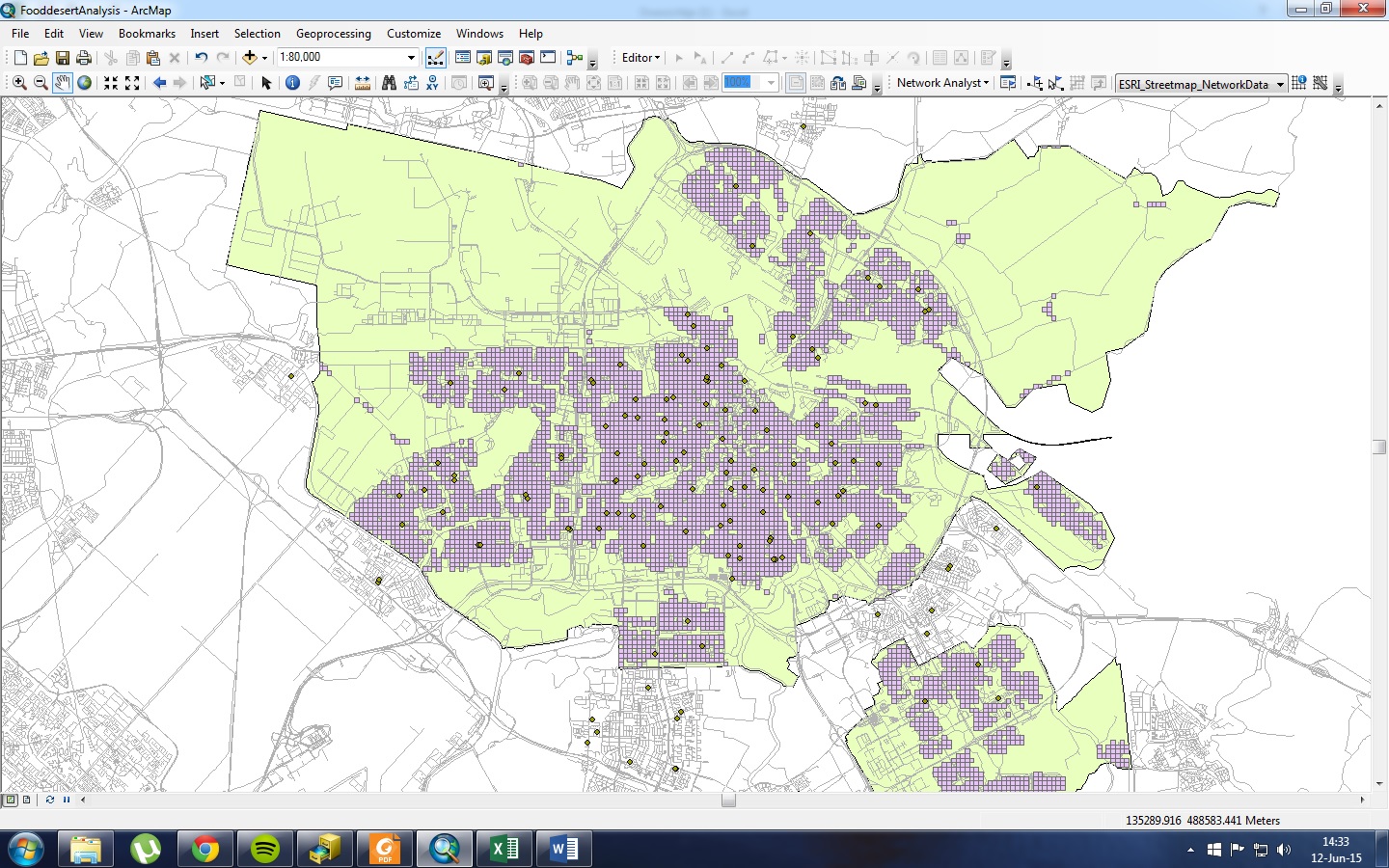Screen dimensions: 1389x868
Task: Toggle the Editor Toolbar button
Action: coord(436,58)
